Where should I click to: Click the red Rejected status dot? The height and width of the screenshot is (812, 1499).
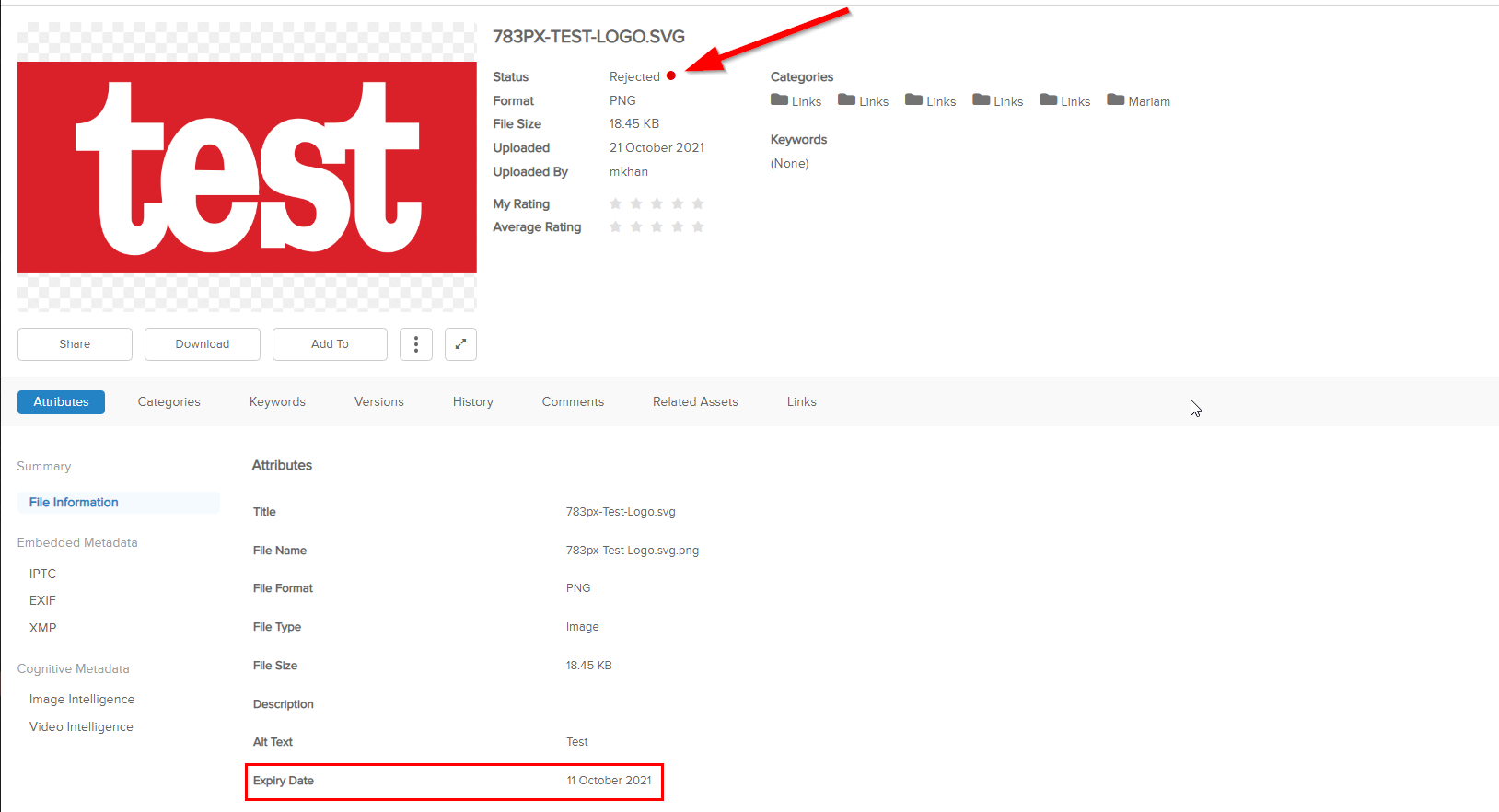coord(671,76)
